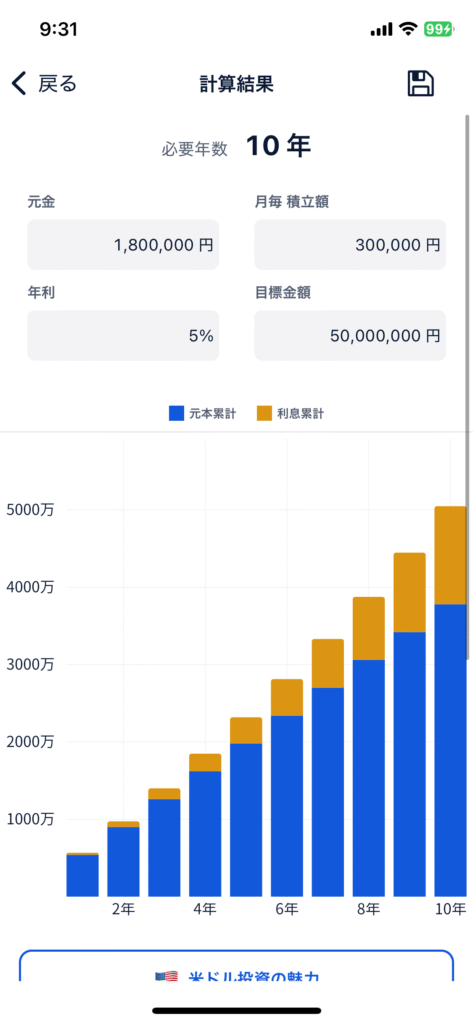
Task: Tap the 元金 field showing 1,800,000 円
Action: pyautogui.click(x=123, y=245)
